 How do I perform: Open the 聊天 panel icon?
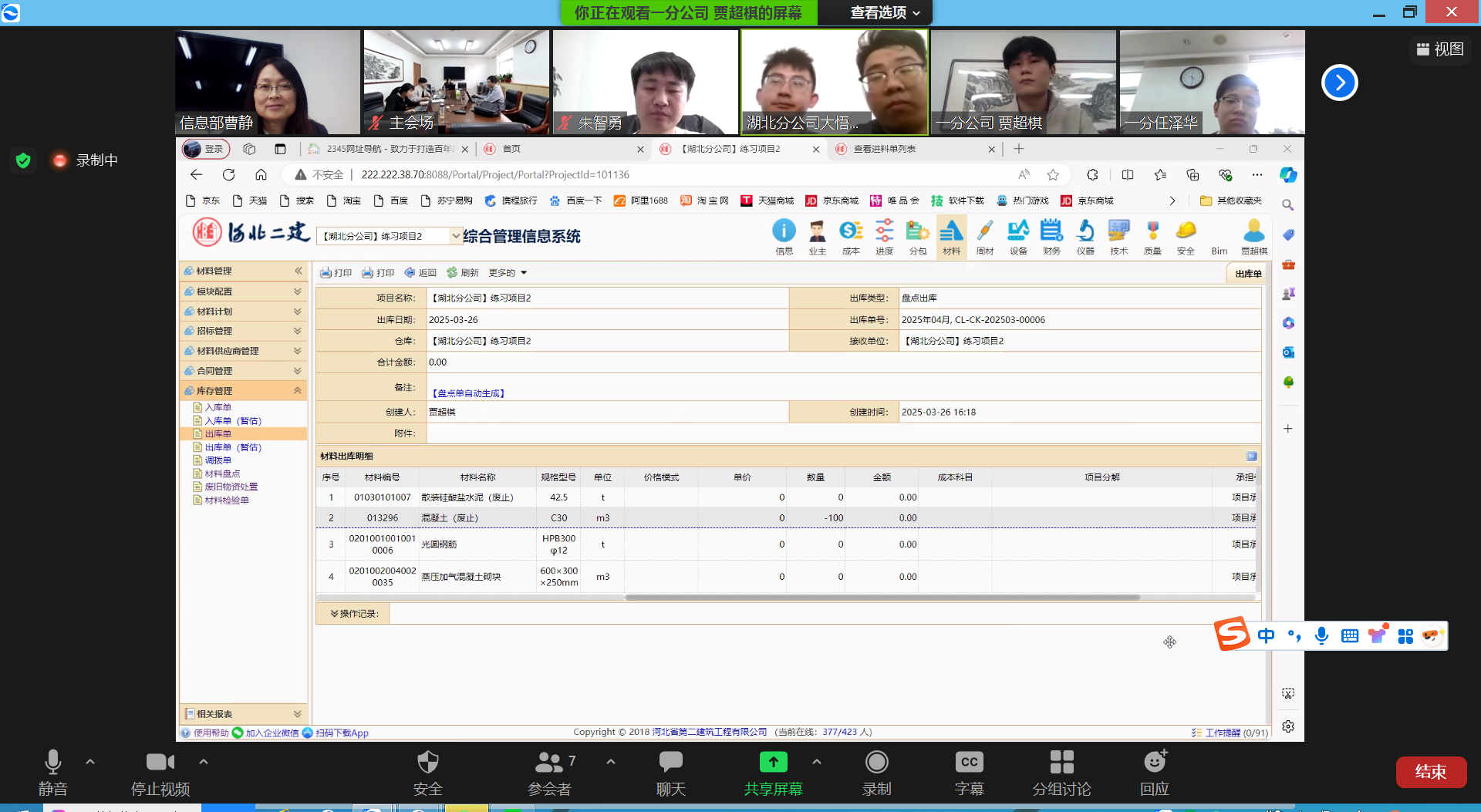(670, 771)
